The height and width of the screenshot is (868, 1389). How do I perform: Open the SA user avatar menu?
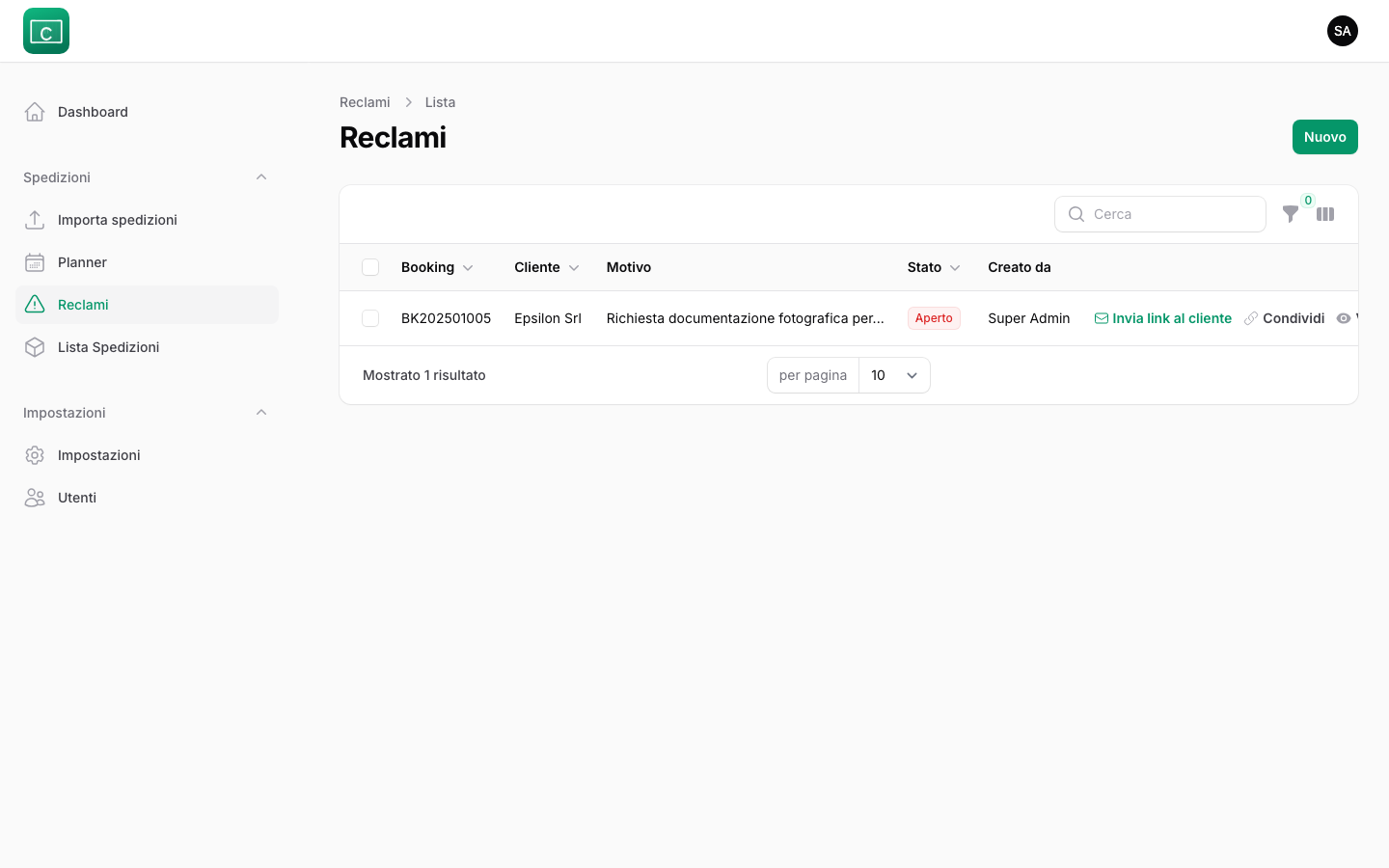[1342, 31]
